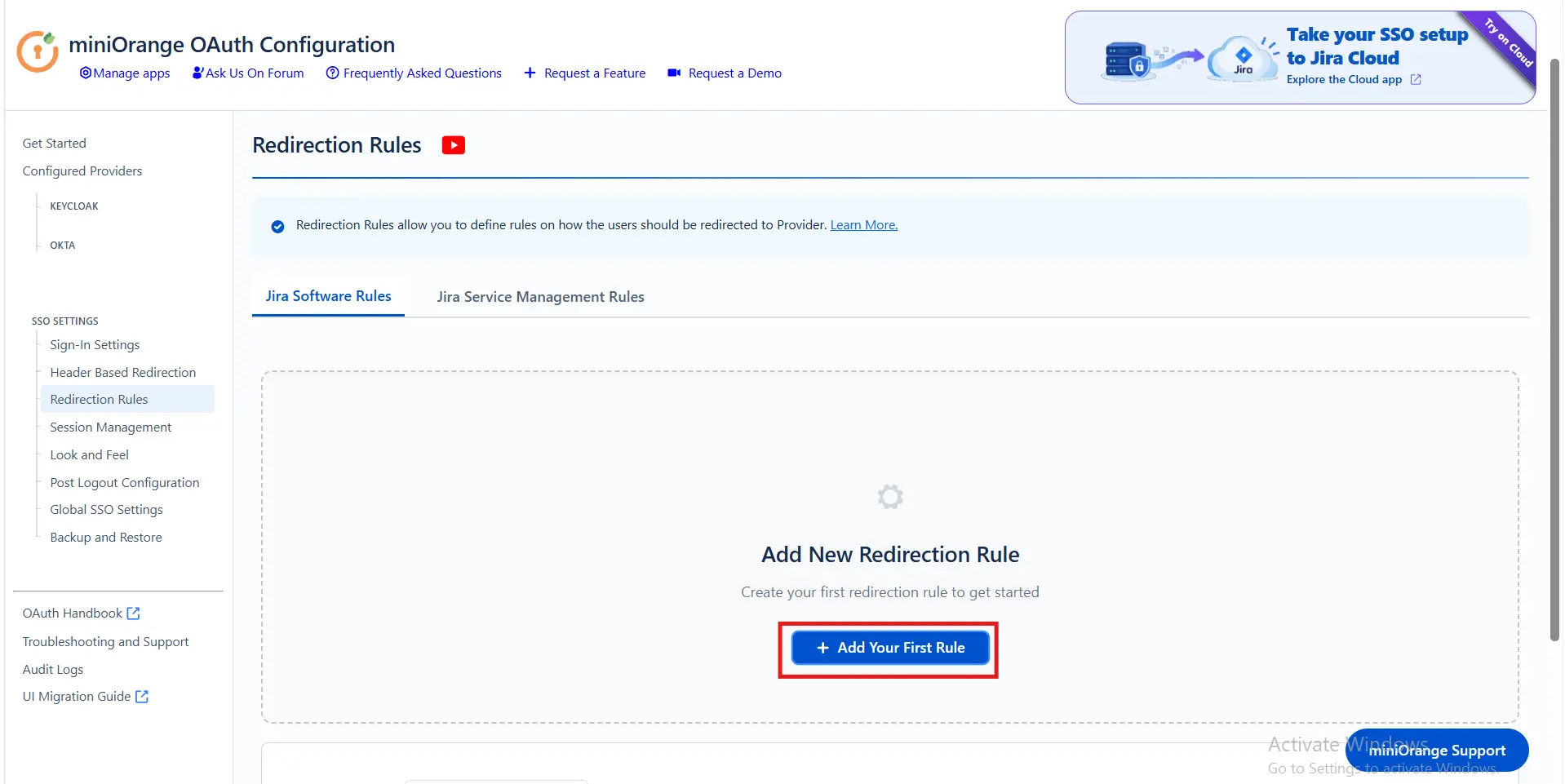Viewport: 1565px width, 784px height.
Task: Open the UI Migration Guide external icon
Action: [x=142, y=697]
